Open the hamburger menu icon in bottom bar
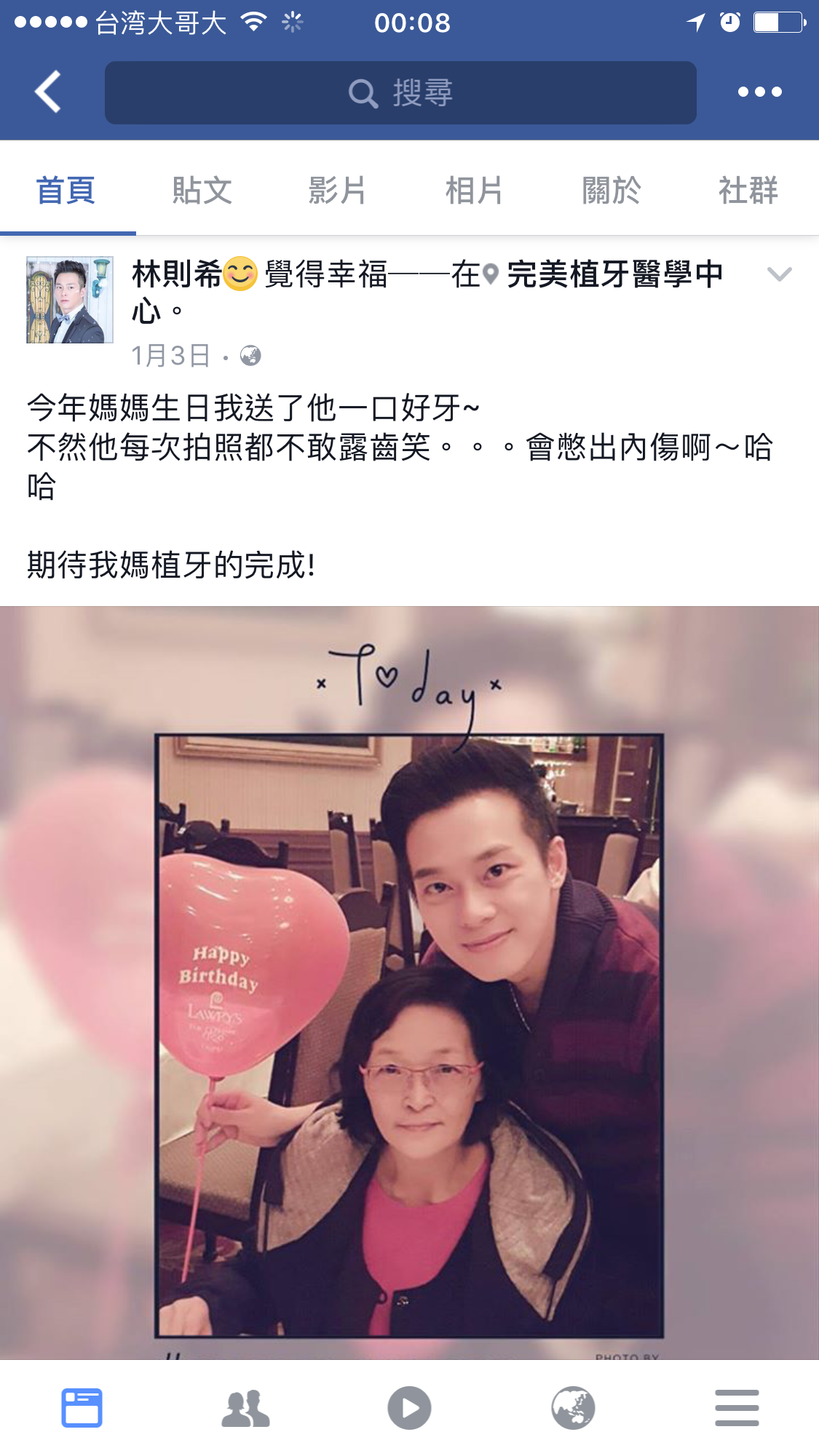Image resolution: width=819 pixels, height=1456 pixels. click(x=737, y=1408)
